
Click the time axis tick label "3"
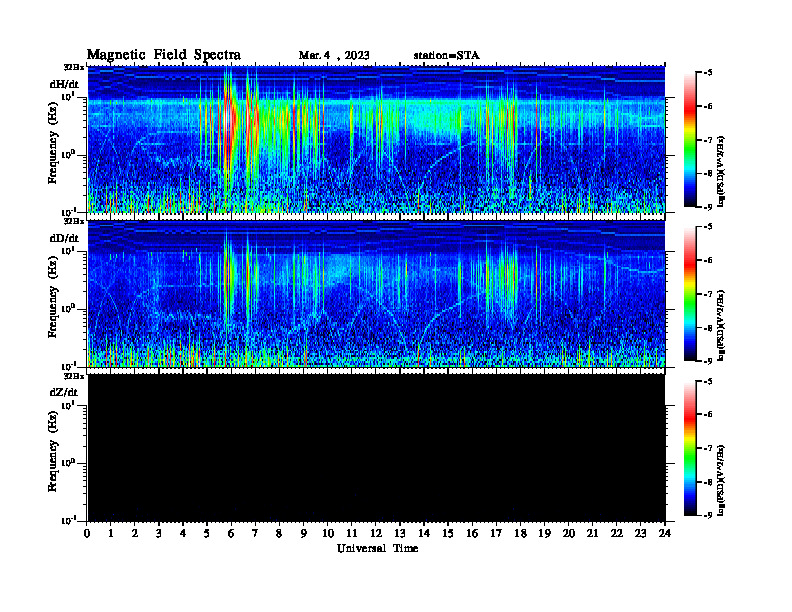click(159, 533)
